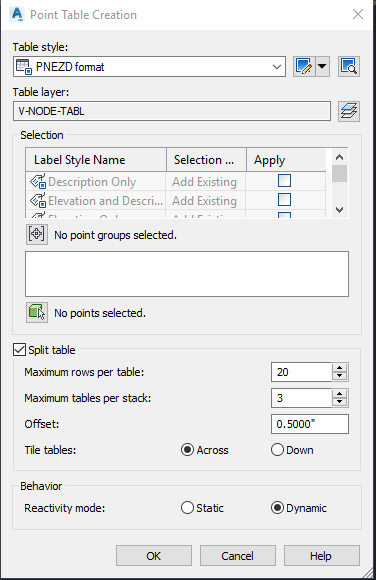Click the AutoCAD logo in title bar
Screen dimensions: 376x580
[17, 14]
